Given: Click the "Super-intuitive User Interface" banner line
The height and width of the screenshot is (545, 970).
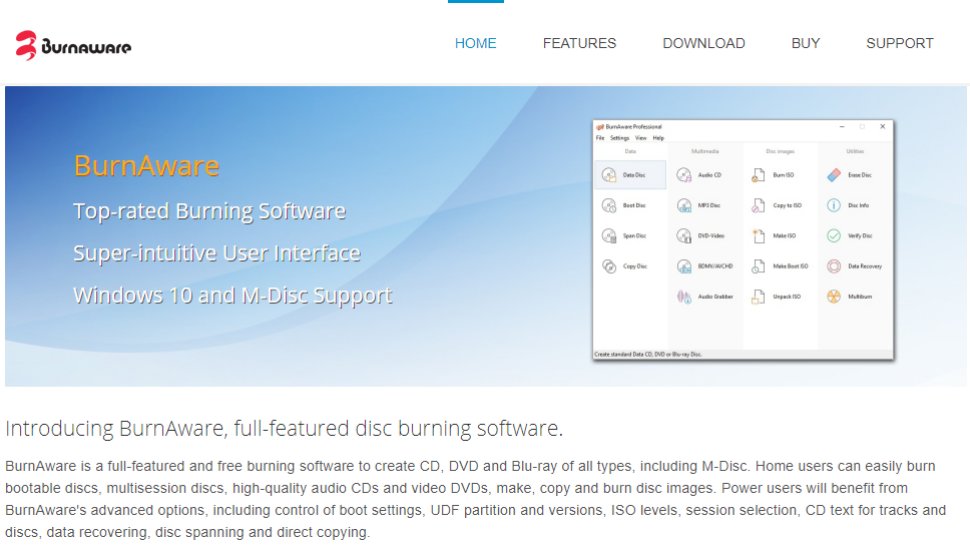Looking at the screenshot, I should point(217,254).
